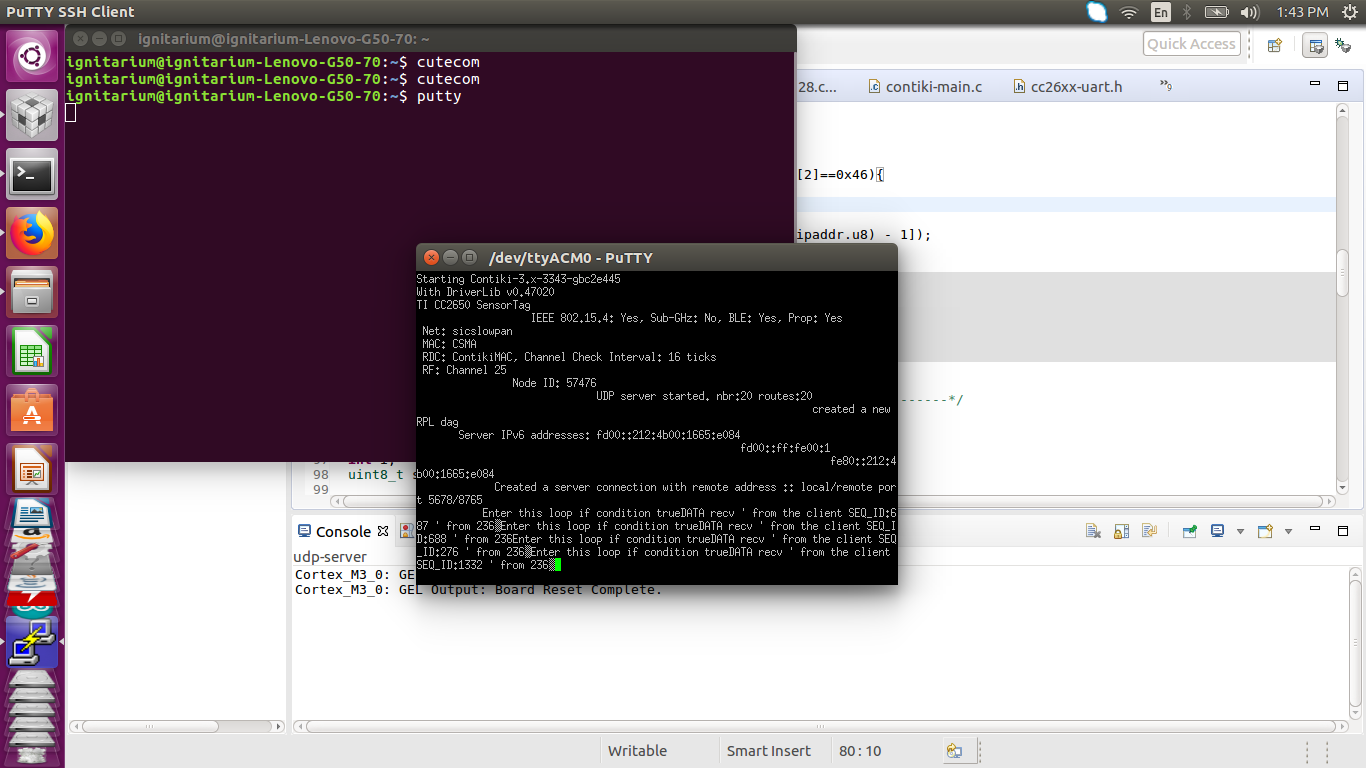Click the putty command line in terminal
Screen dimensions: 1366x768
(x=264, y=96)
